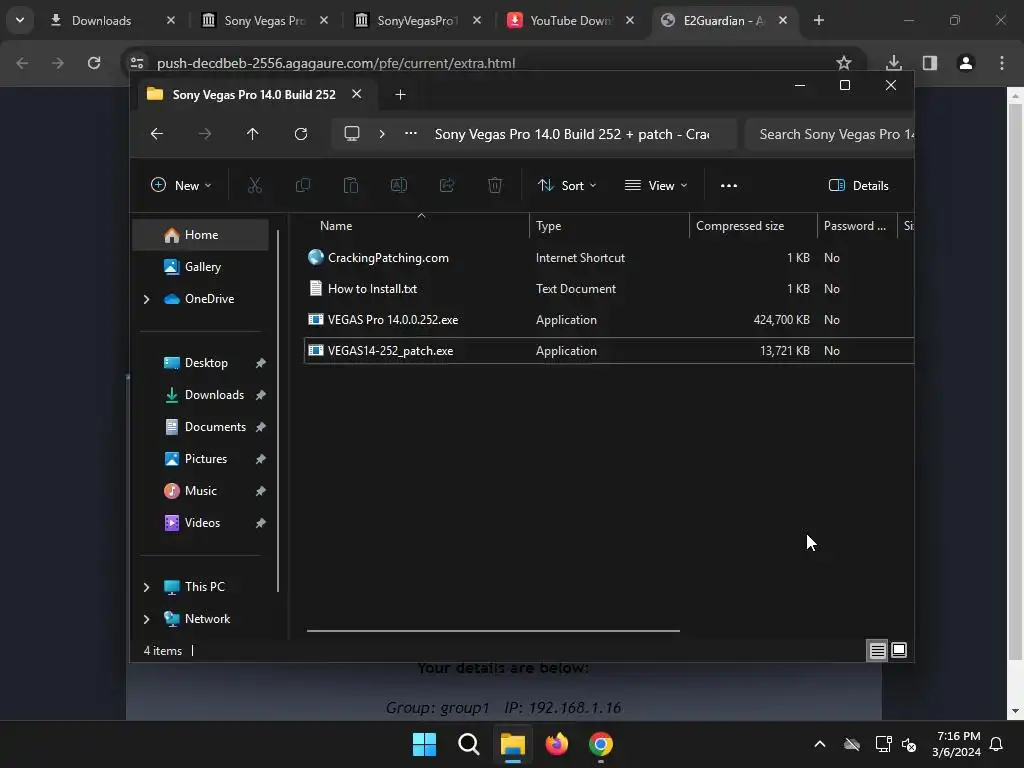Expand This PC tree node
This screenshot has width=1024, height=768.
pyautogui.click(x=146, y=587)
